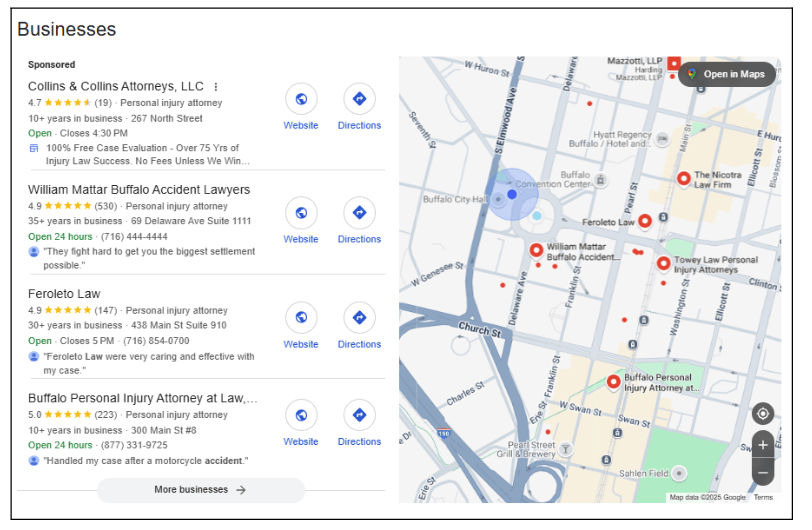Viewport: 812px width, 530px height.
Task: Open Feroleto Law website globe icon
Action: pos(301,318)
